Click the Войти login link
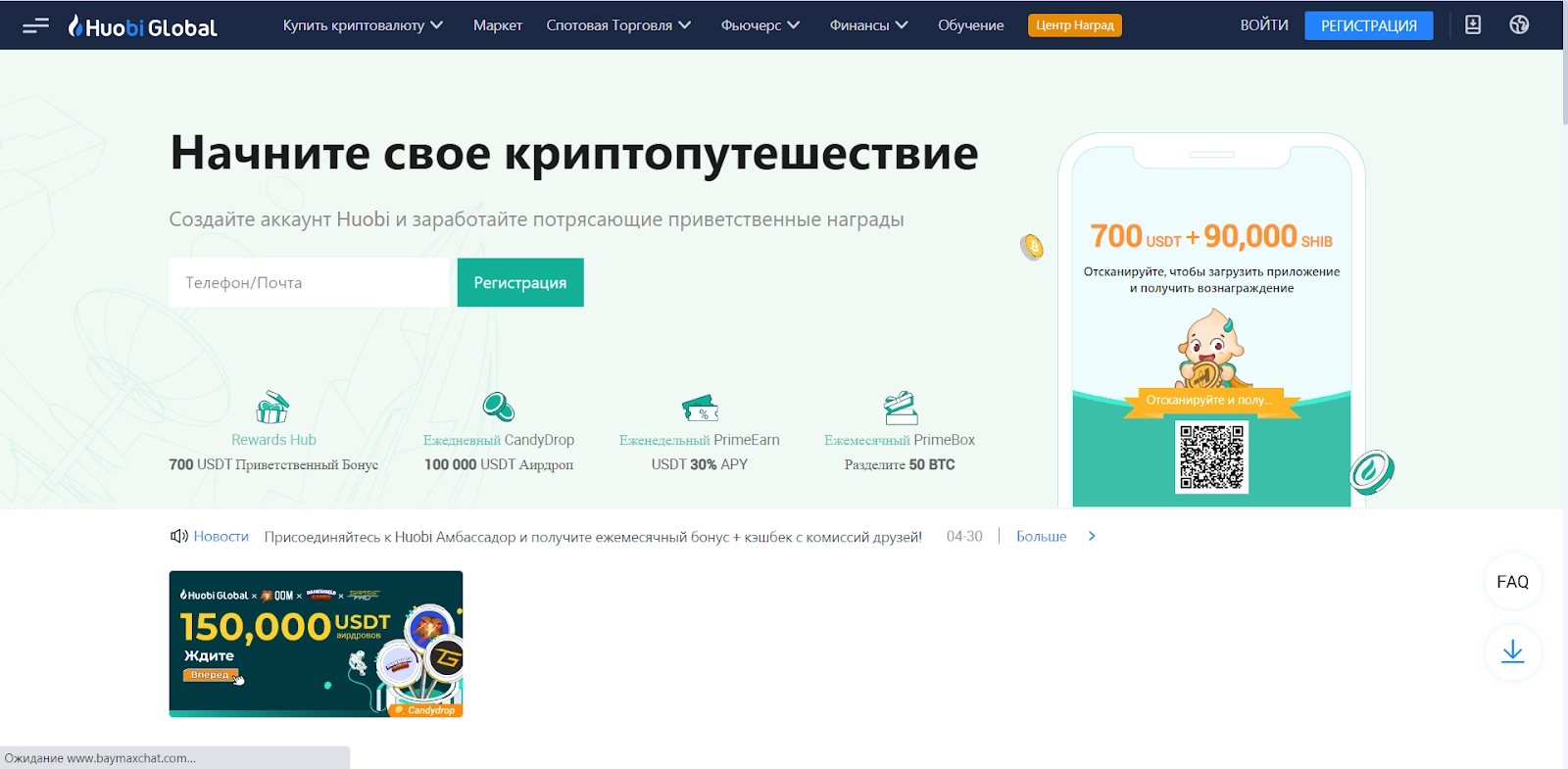 pyautogui.click(x=1264, y=25)
